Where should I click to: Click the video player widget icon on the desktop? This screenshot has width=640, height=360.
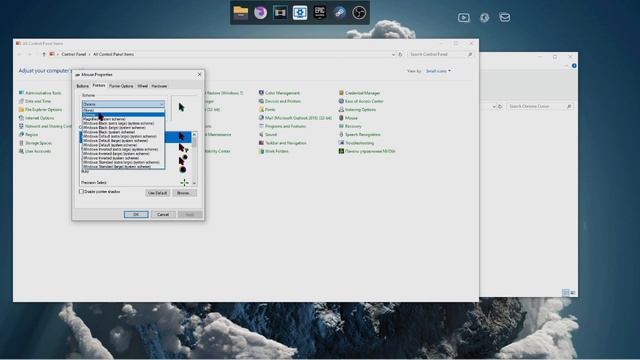coord(464,18)
